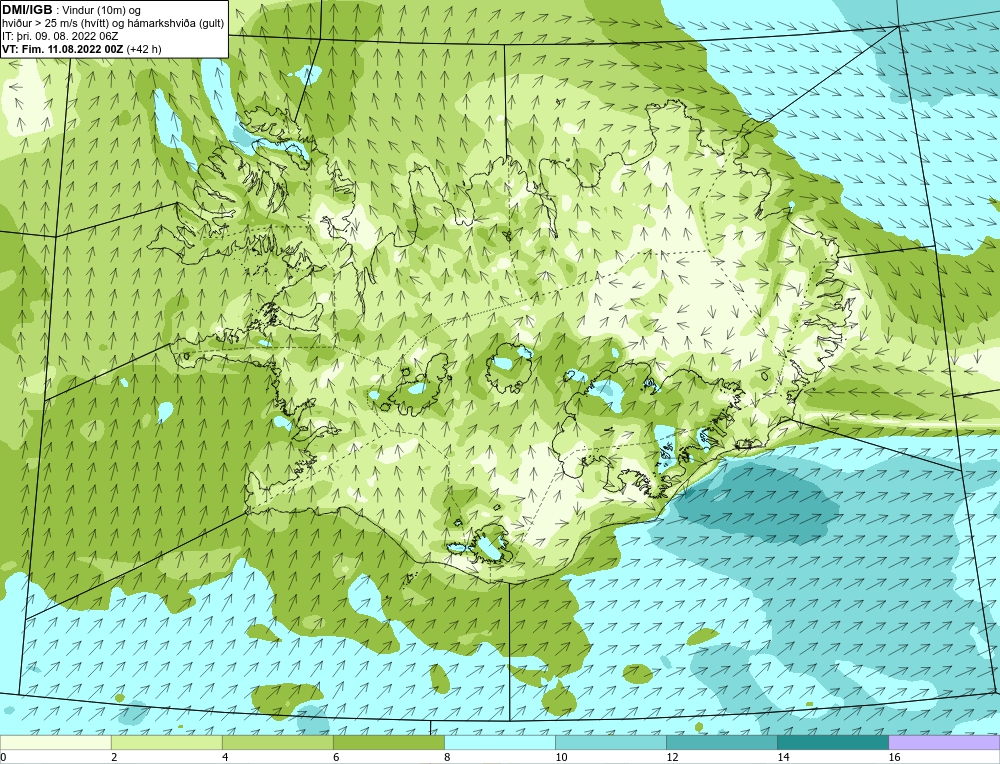The width and height of the screenshot is (1000, 764).
Task: Click the legend scale label 12
Action: (x=672, y=757)
